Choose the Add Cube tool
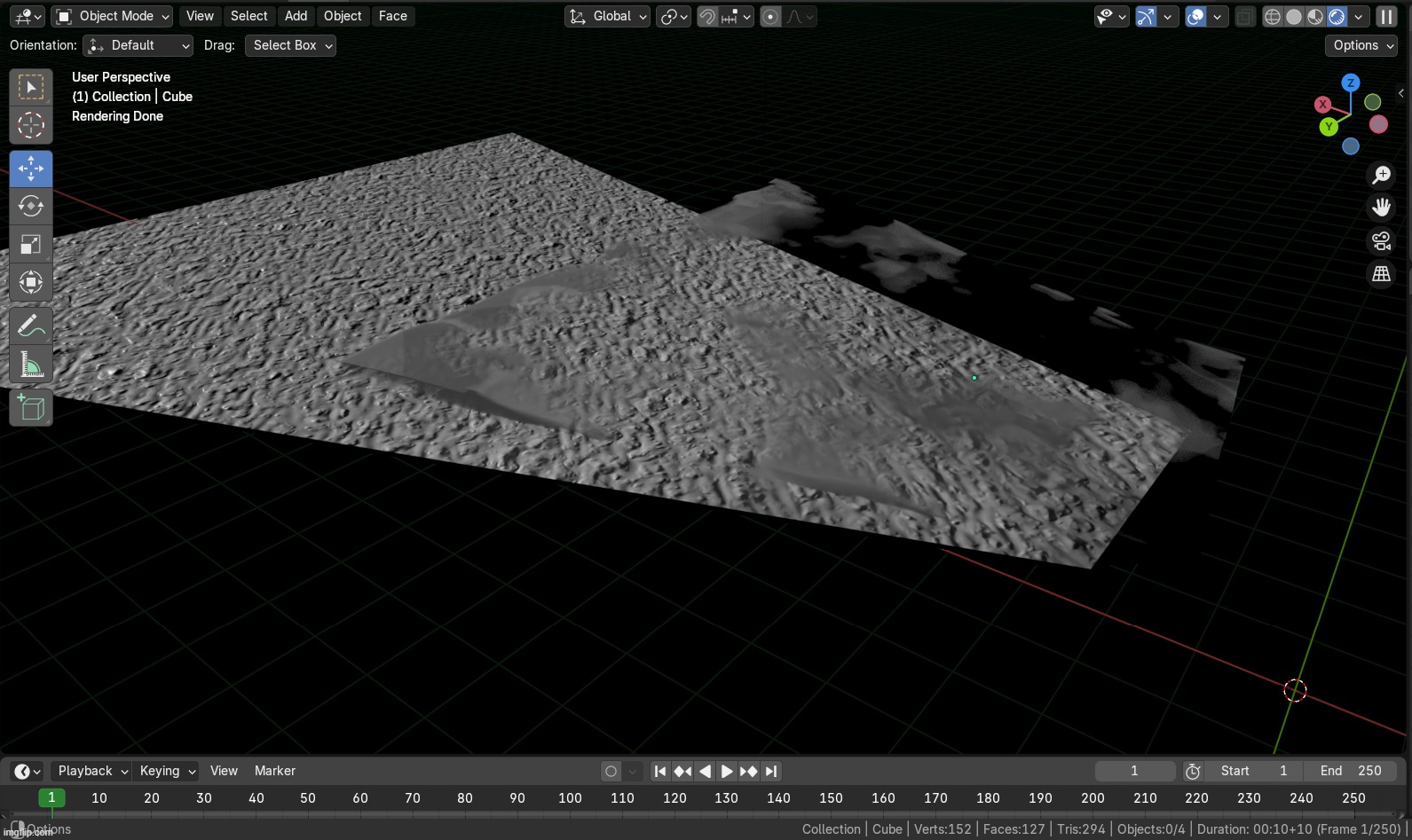This screenshot has height=840, width=1412. (31, 408)
